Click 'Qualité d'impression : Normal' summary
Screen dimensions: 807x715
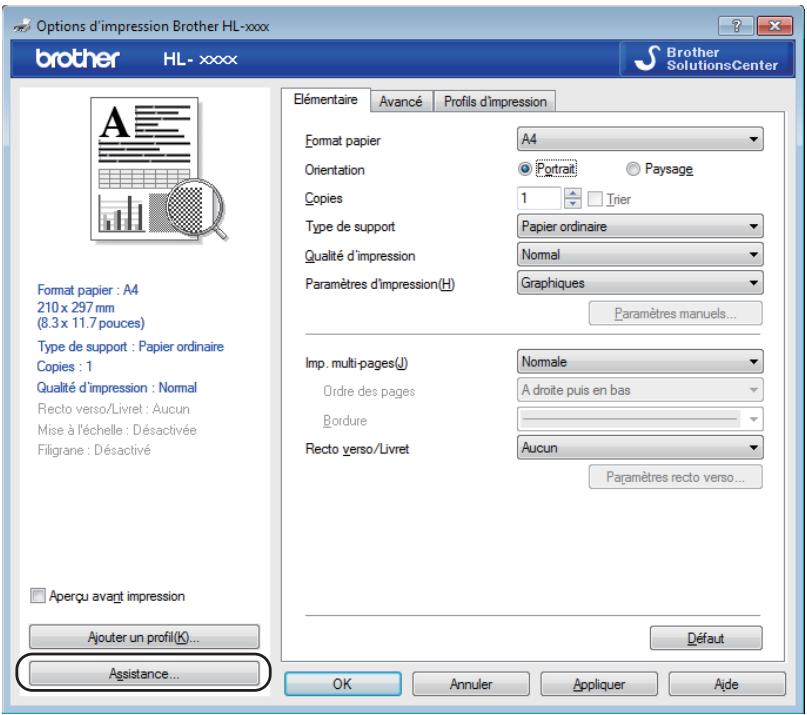[x=117, y=388]
